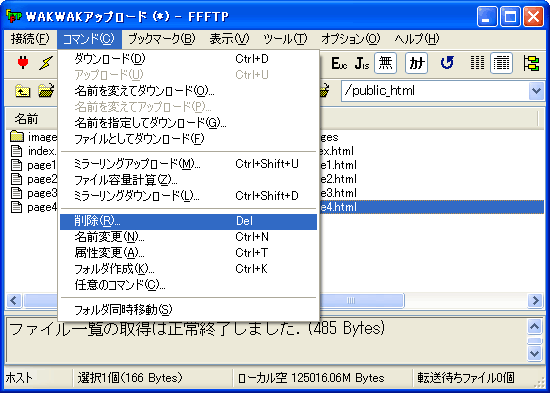550x393 pixels.
Task: Select EUC kanji code toolbar button
Action: 339,64
